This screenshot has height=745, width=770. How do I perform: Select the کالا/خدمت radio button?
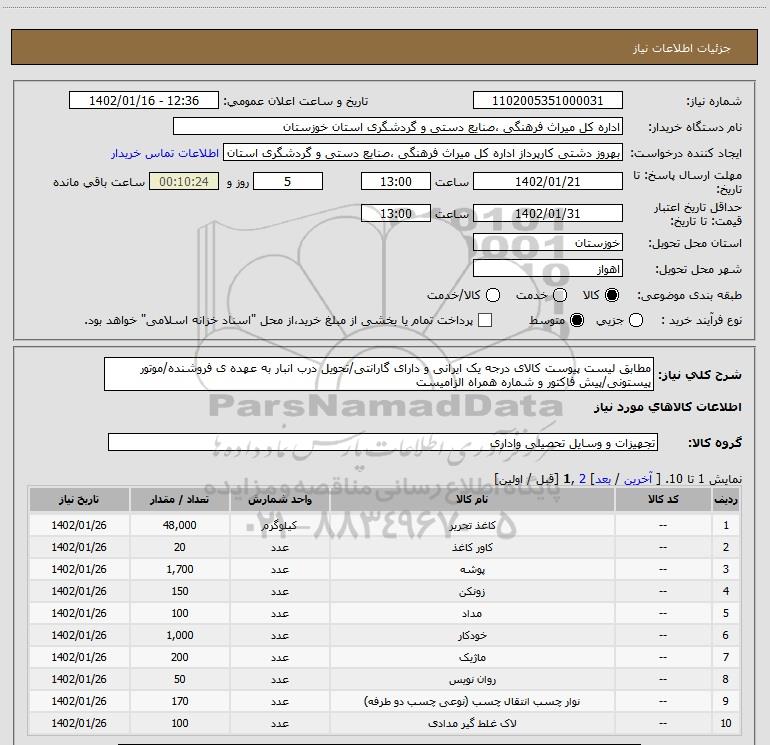[x=493, y=295]
